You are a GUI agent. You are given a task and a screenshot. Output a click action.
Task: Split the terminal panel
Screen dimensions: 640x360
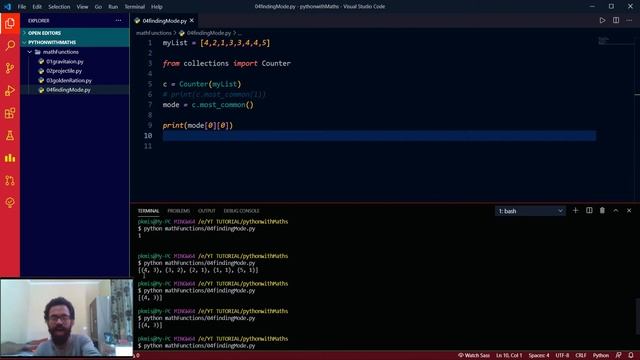(589, 211)
